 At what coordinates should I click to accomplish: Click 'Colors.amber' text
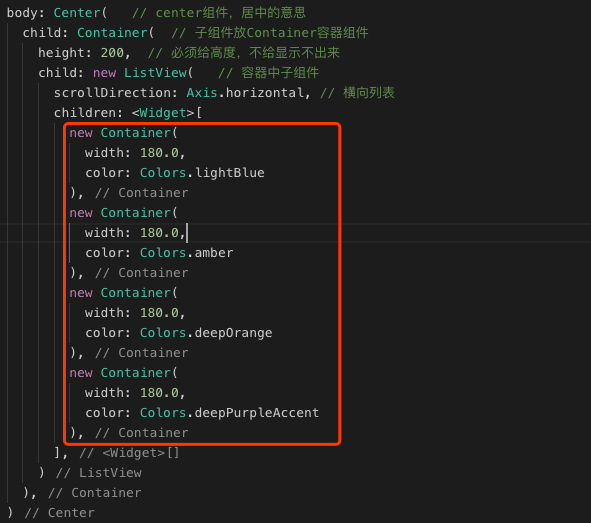187,252
